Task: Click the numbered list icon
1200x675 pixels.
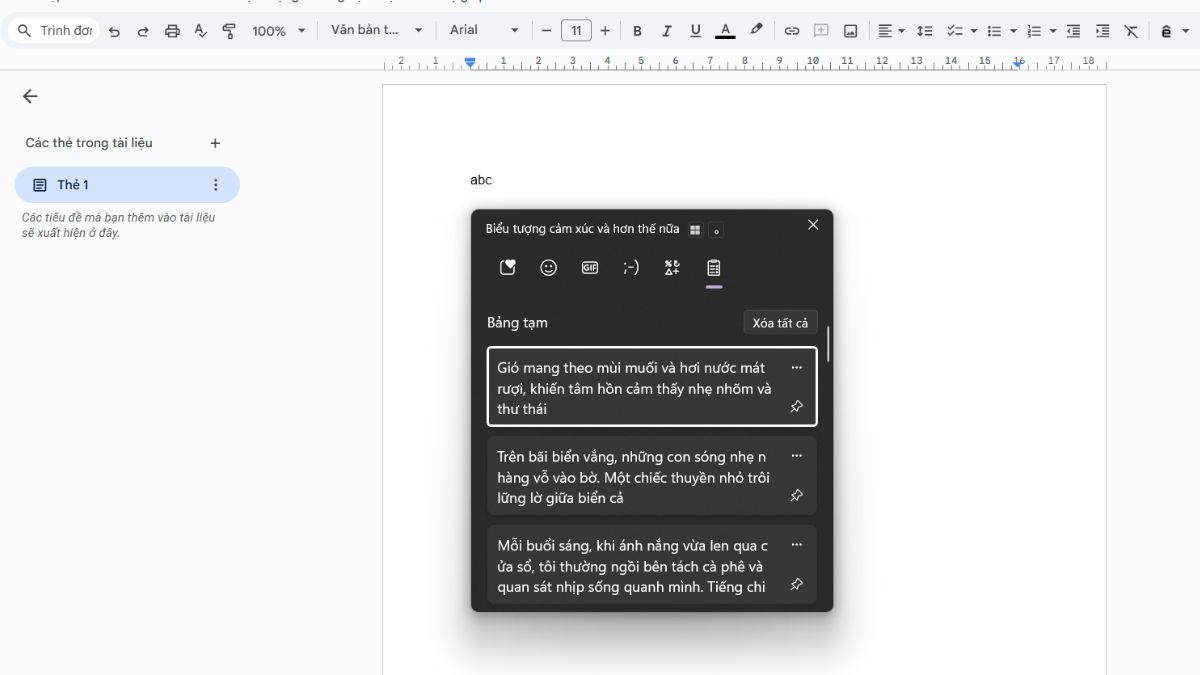Action: (x=1034, y=31)
